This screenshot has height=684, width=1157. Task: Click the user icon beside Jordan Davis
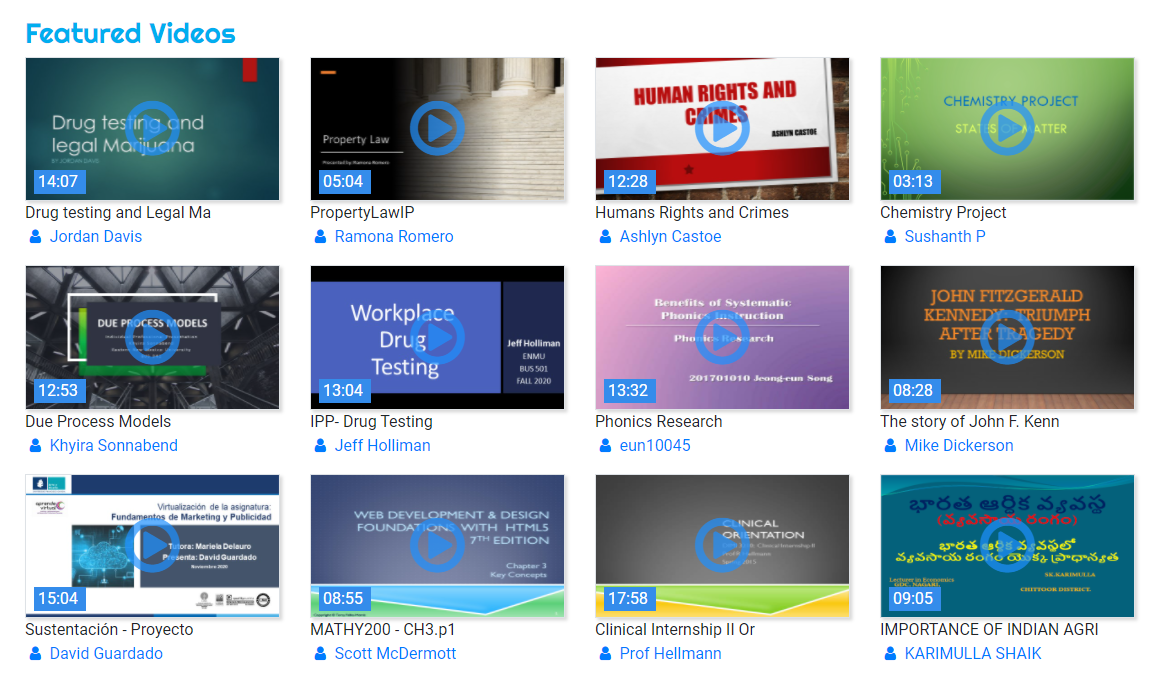tap(35, 237)
